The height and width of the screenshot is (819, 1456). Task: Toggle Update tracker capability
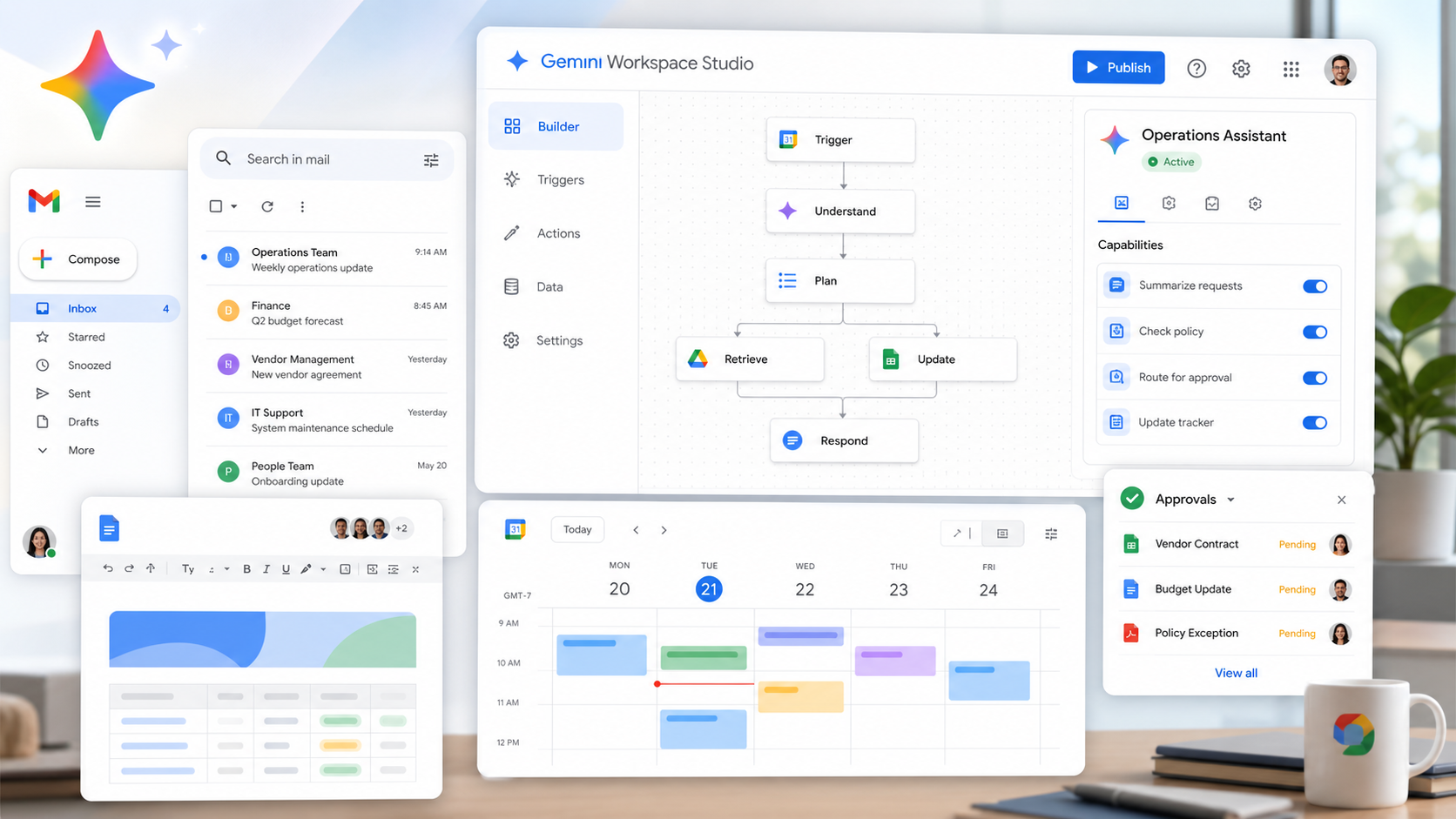[x=1315, y=423]
